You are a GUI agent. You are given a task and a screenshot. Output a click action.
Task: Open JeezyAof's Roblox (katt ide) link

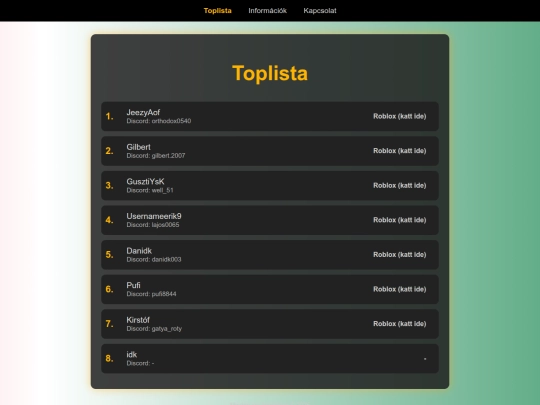(399, 116)
